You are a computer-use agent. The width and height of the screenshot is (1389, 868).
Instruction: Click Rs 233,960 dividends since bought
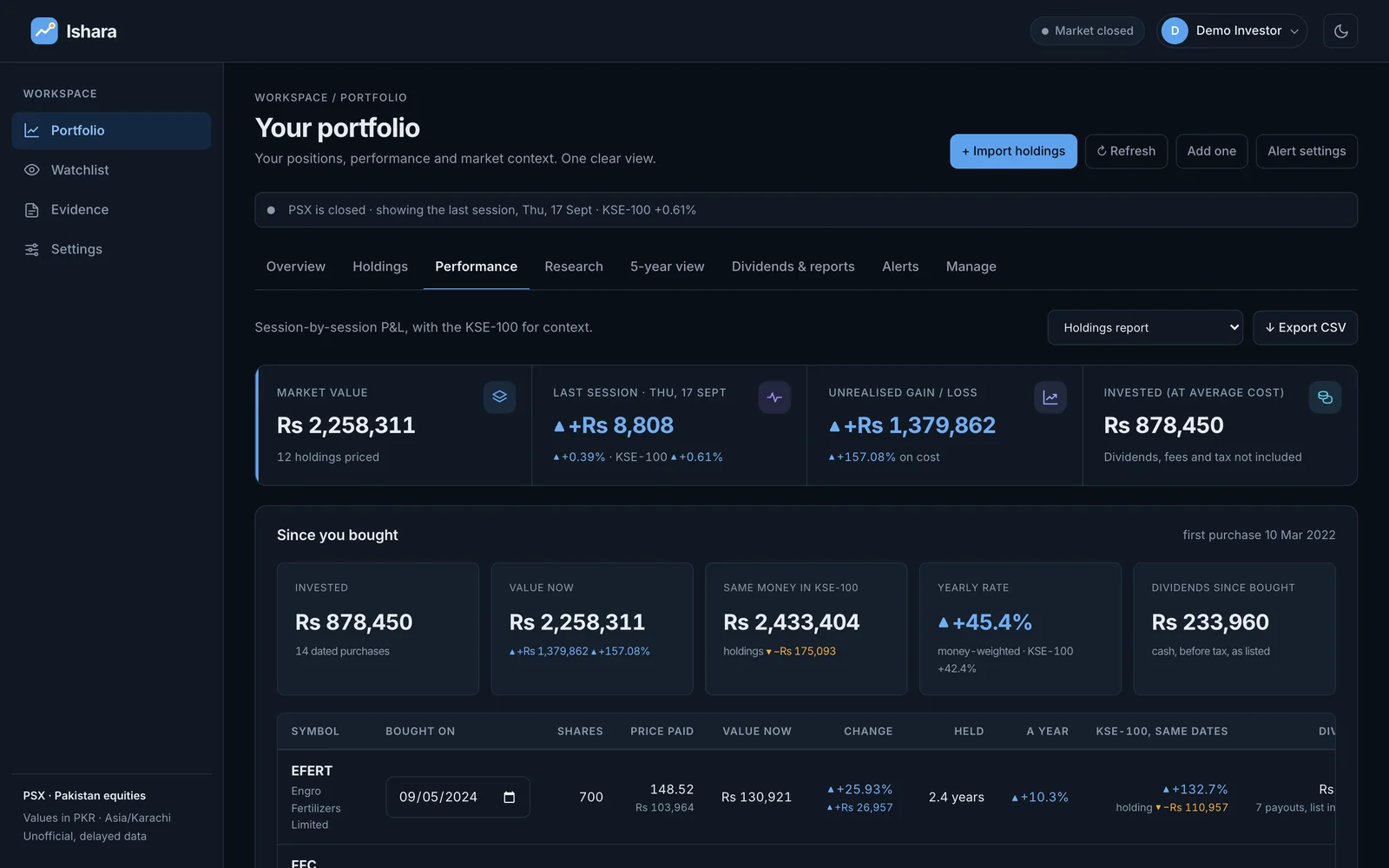click(x=1210, y=622)
